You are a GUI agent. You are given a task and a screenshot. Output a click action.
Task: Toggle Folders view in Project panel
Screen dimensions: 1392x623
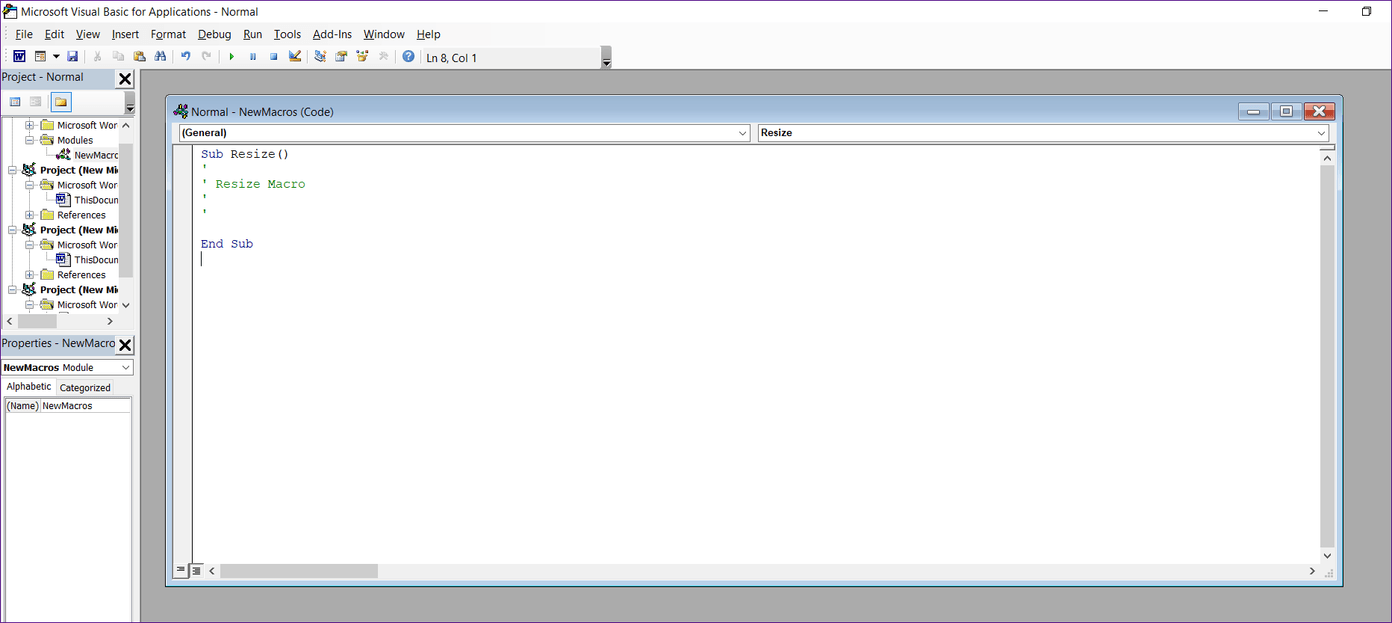tap(61, 102)
